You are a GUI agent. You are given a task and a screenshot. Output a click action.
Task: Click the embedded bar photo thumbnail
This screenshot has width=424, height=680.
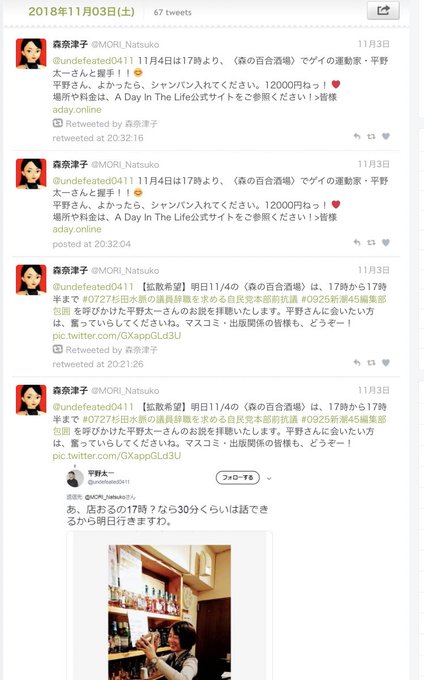click(170, 611)
